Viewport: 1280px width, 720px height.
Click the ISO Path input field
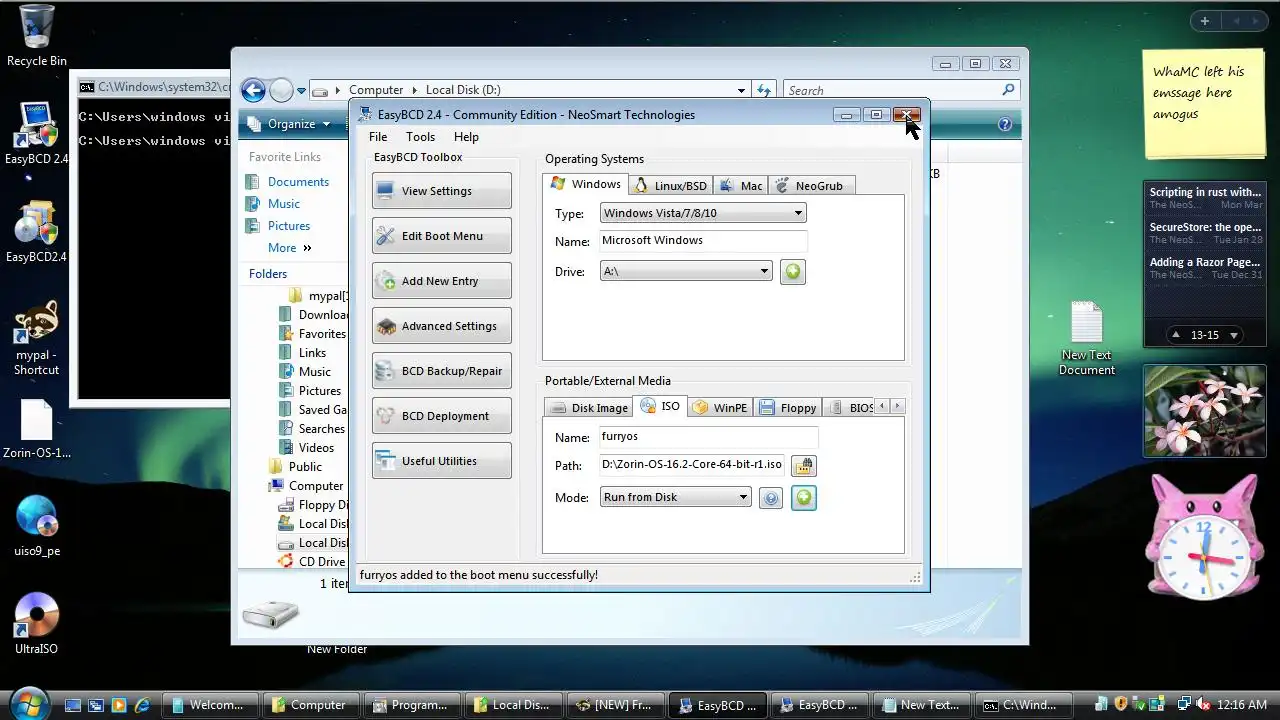(692, 465)
